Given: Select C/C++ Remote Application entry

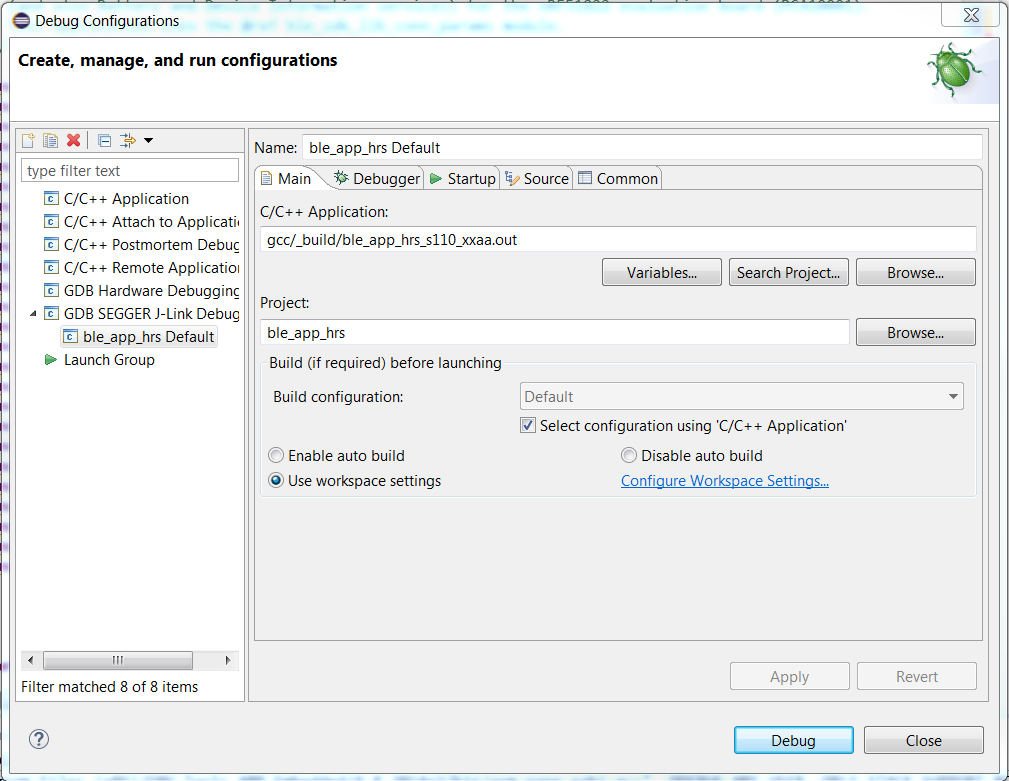Looking at the screenshot, I should pyautogui.click(x=151, y=268).
